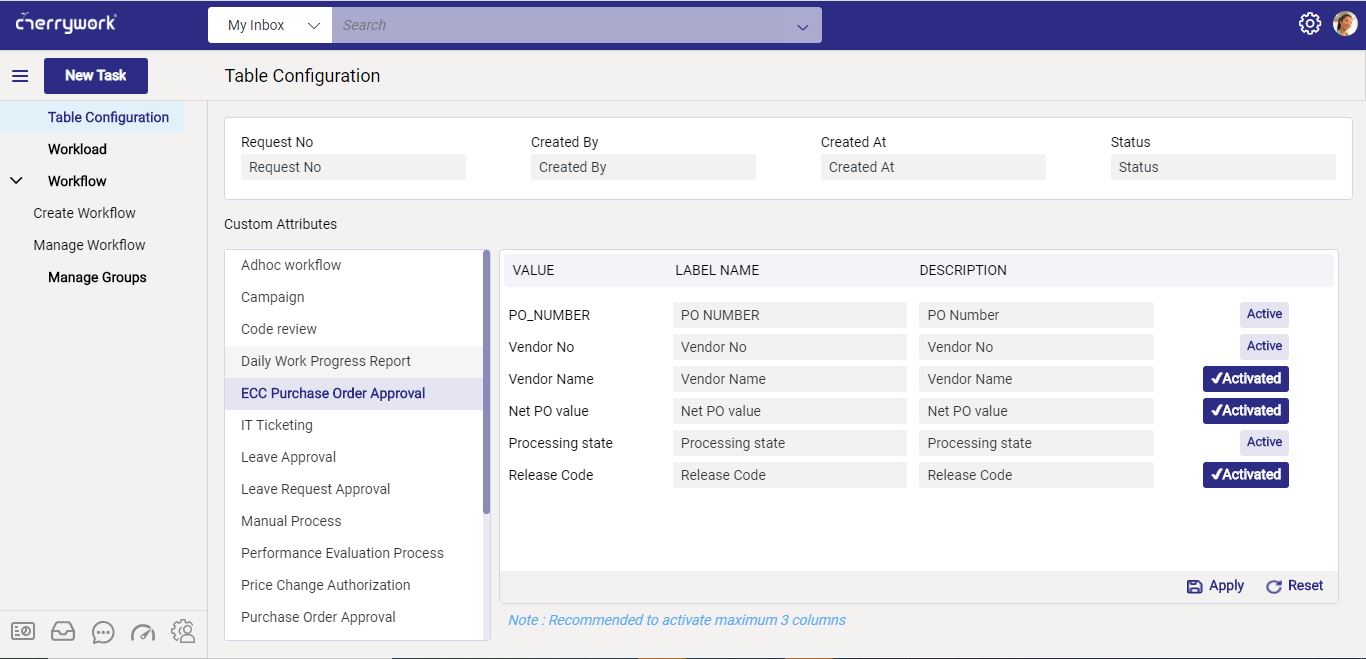The width and height of the screenshot is (1366, 659).
Task: Toggle the hamburger menu icon
Action: point(20,76)
